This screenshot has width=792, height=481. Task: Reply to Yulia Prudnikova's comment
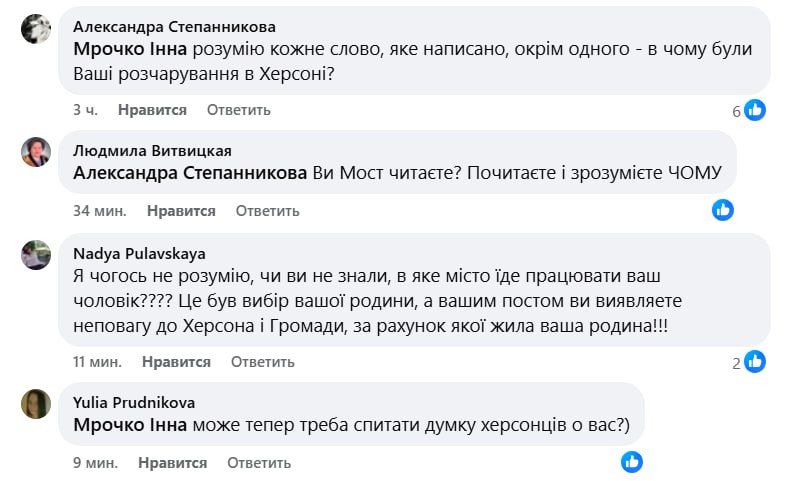click(259, 463)
